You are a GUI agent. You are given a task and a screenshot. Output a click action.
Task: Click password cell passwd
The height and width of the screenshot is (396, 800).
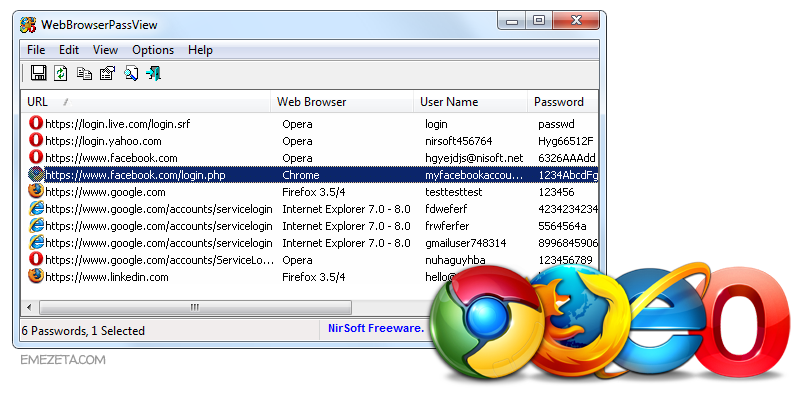pos(556,124)
